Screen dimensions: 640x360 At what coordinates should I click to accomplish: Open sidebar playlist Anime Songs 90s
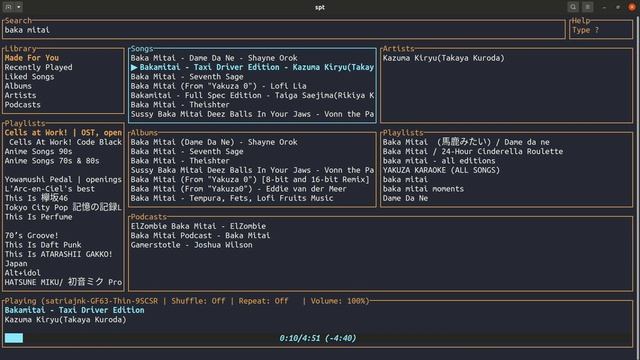pyautogui.click(x=38, y=151)
